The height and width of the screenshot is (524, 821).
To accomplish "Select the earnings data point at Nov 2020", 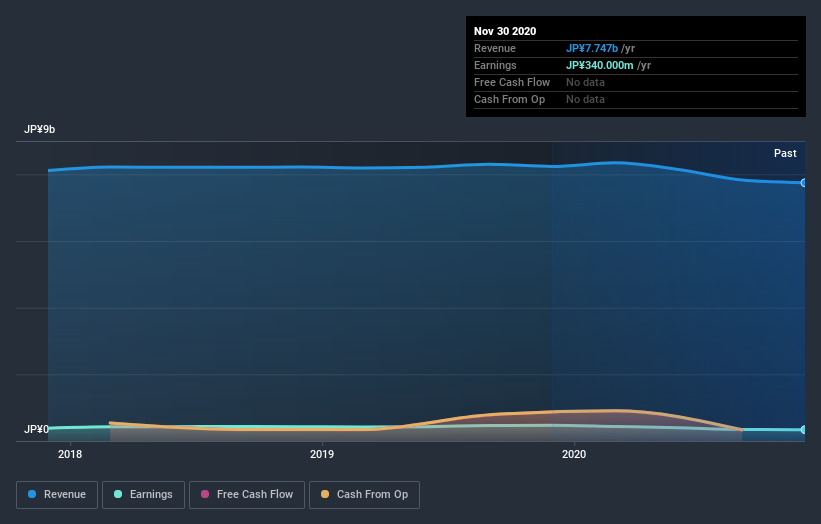I will coord(803,429).
